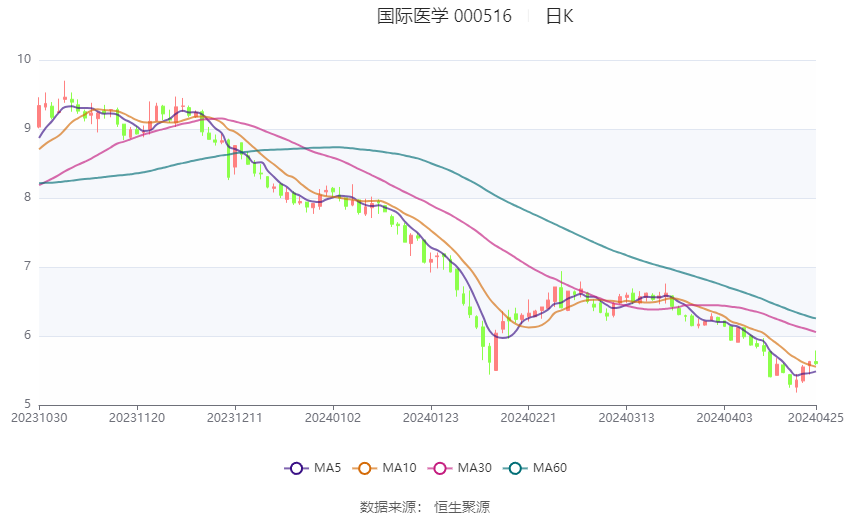This screenshot has width=850, height=517.
Task: Click the orange MA10 legend circle icon
Action: [364, 468]
